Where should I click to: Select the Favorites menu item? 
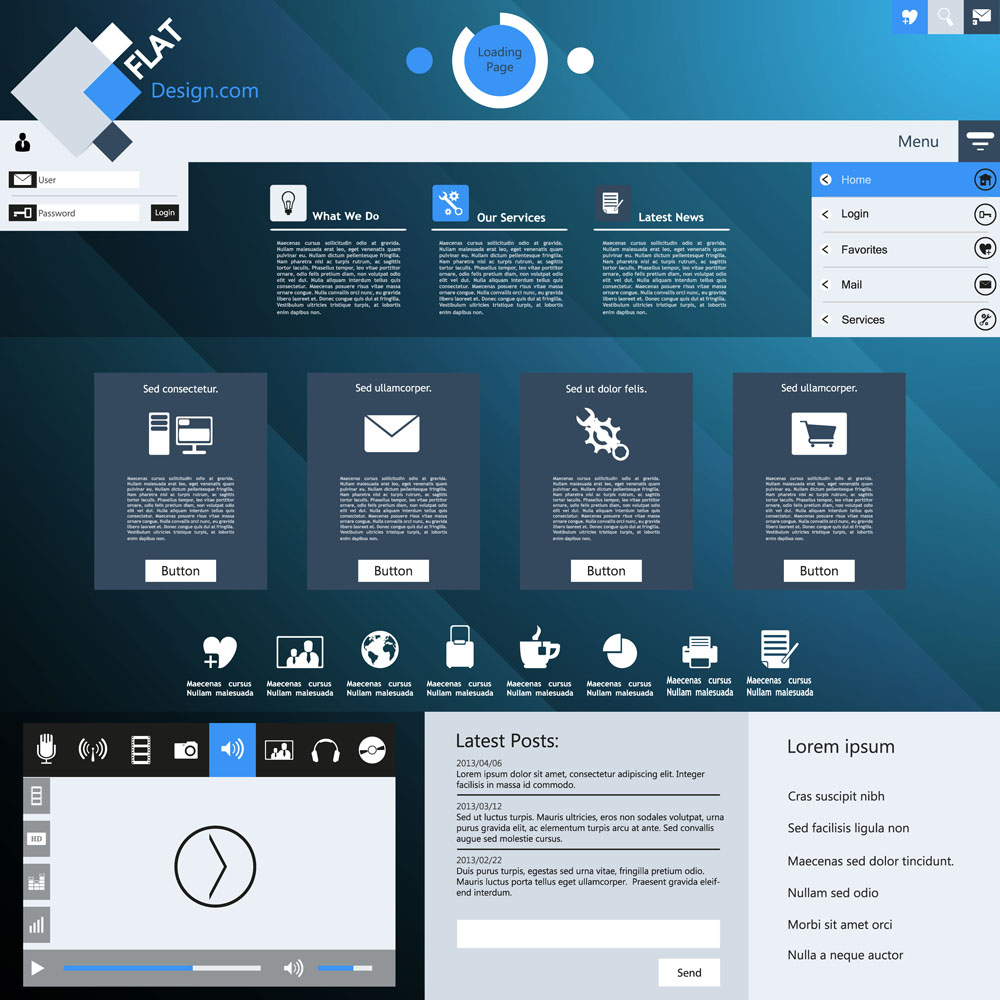point(864,250)
